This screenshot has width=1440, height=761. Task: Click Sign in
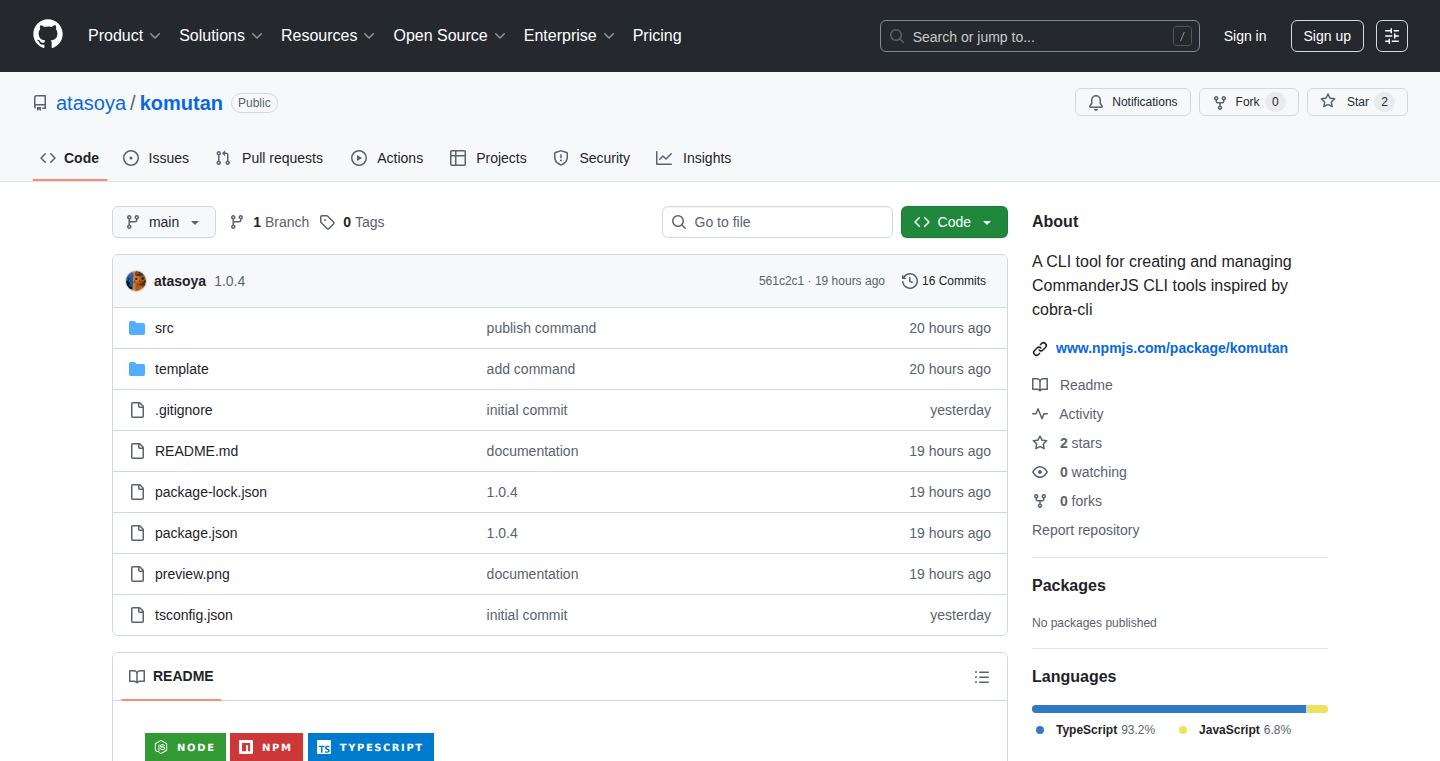[1245, 36]
